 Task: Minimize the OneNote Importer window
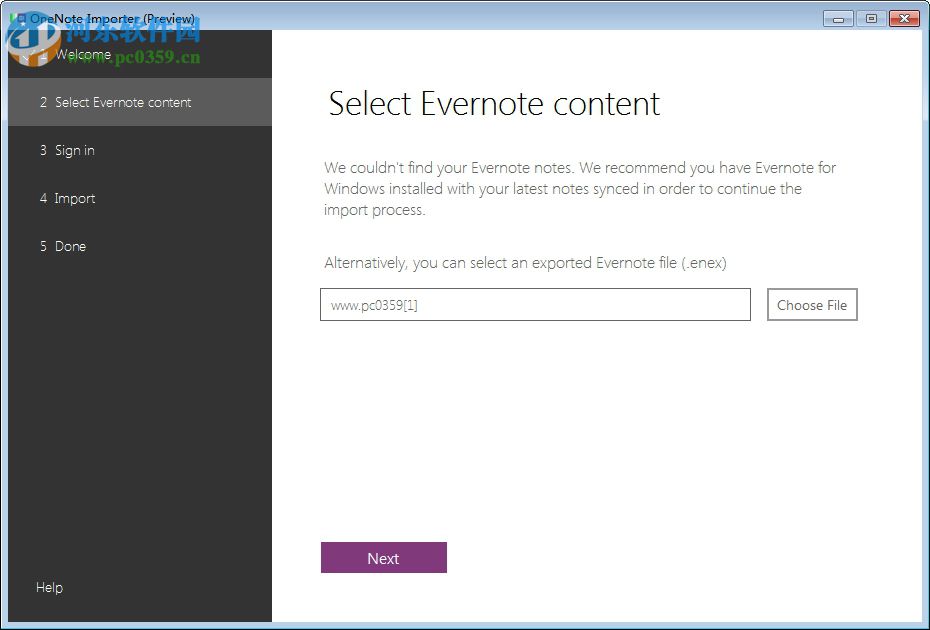point(837,18)
